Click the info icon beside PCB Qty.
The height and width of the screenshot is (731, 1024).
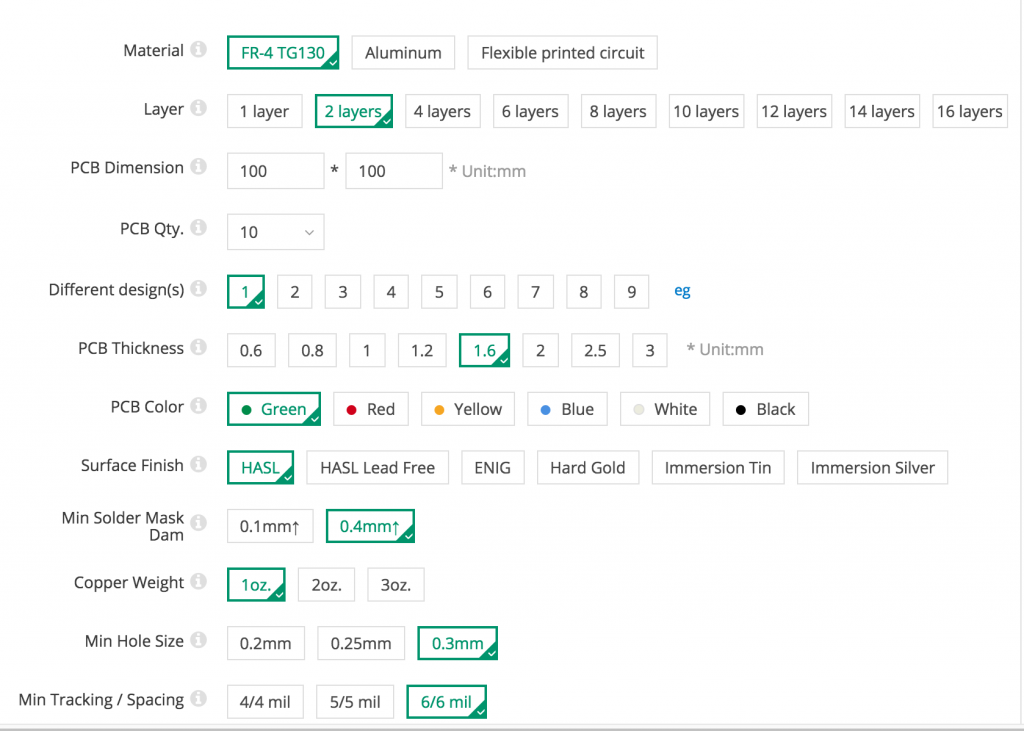pos(199,227)
